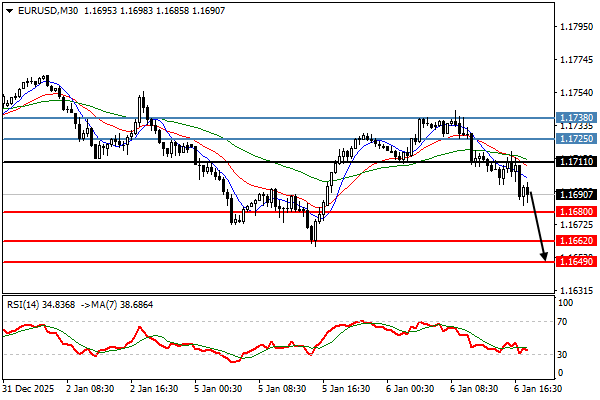Click the 1.16907 current price label
Image resolution: width=600 pixels, height=400 pixels.
pos(574,194)
